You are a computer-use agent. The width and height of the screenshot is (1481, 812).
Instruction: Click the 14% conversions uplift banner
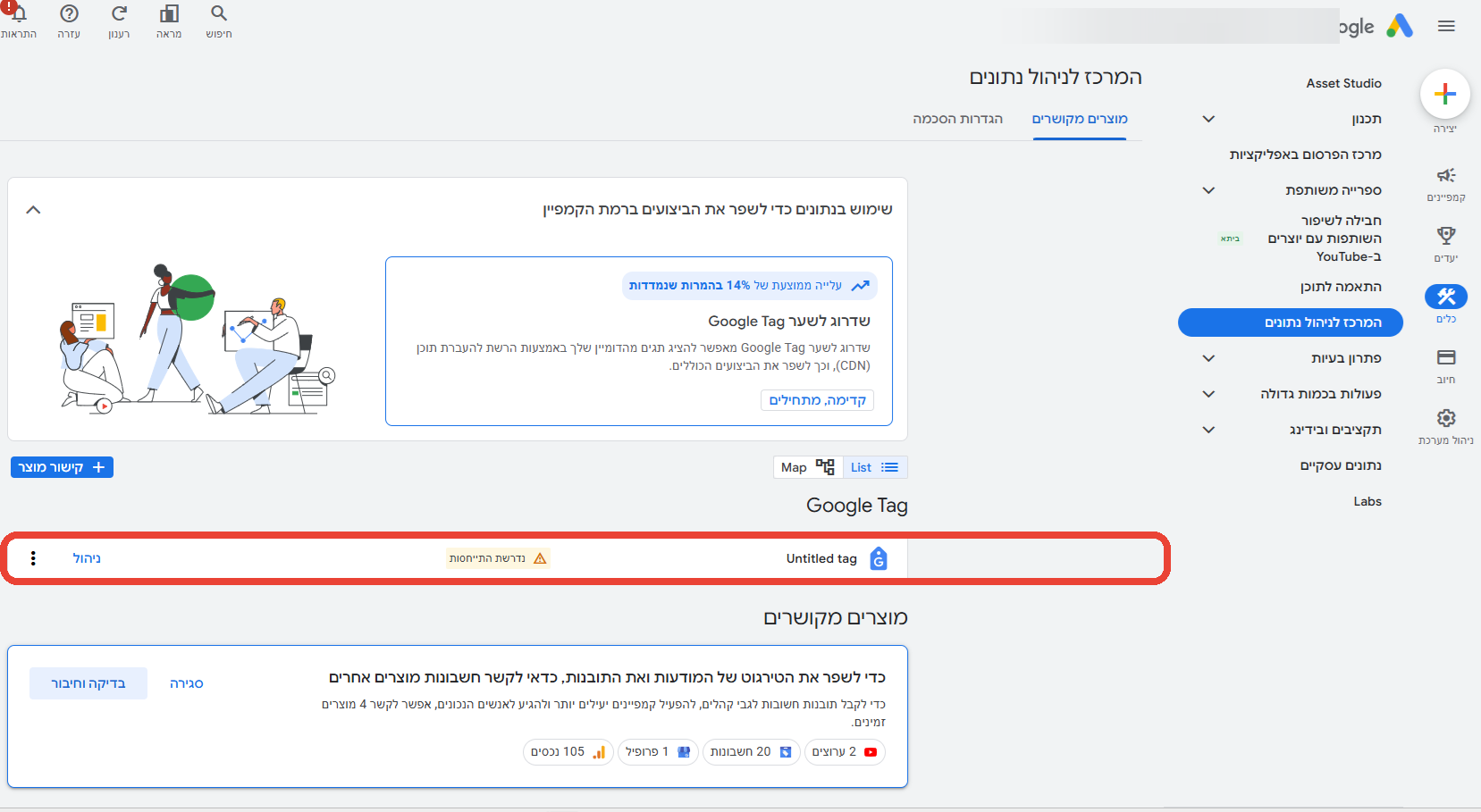(750, 286)
